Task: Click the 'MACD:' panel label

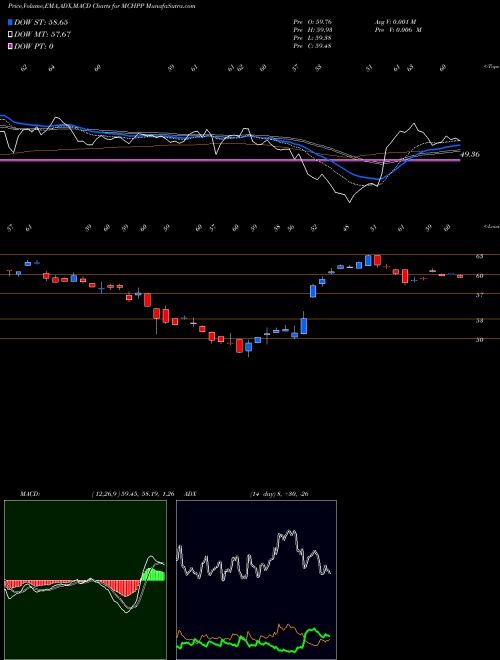Action: [x=30, y=494]
